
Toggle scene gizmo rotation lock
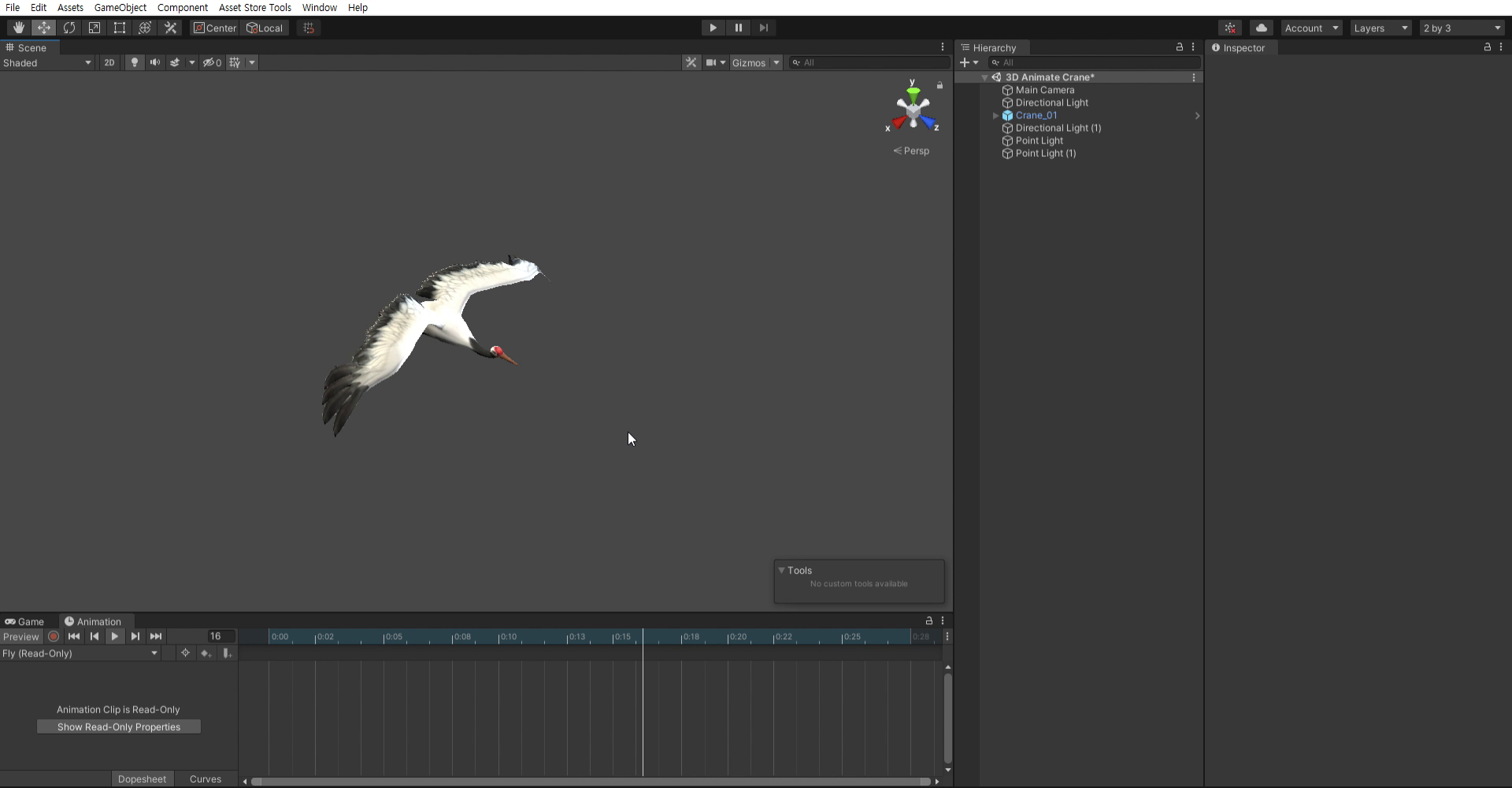coord(939,84)
